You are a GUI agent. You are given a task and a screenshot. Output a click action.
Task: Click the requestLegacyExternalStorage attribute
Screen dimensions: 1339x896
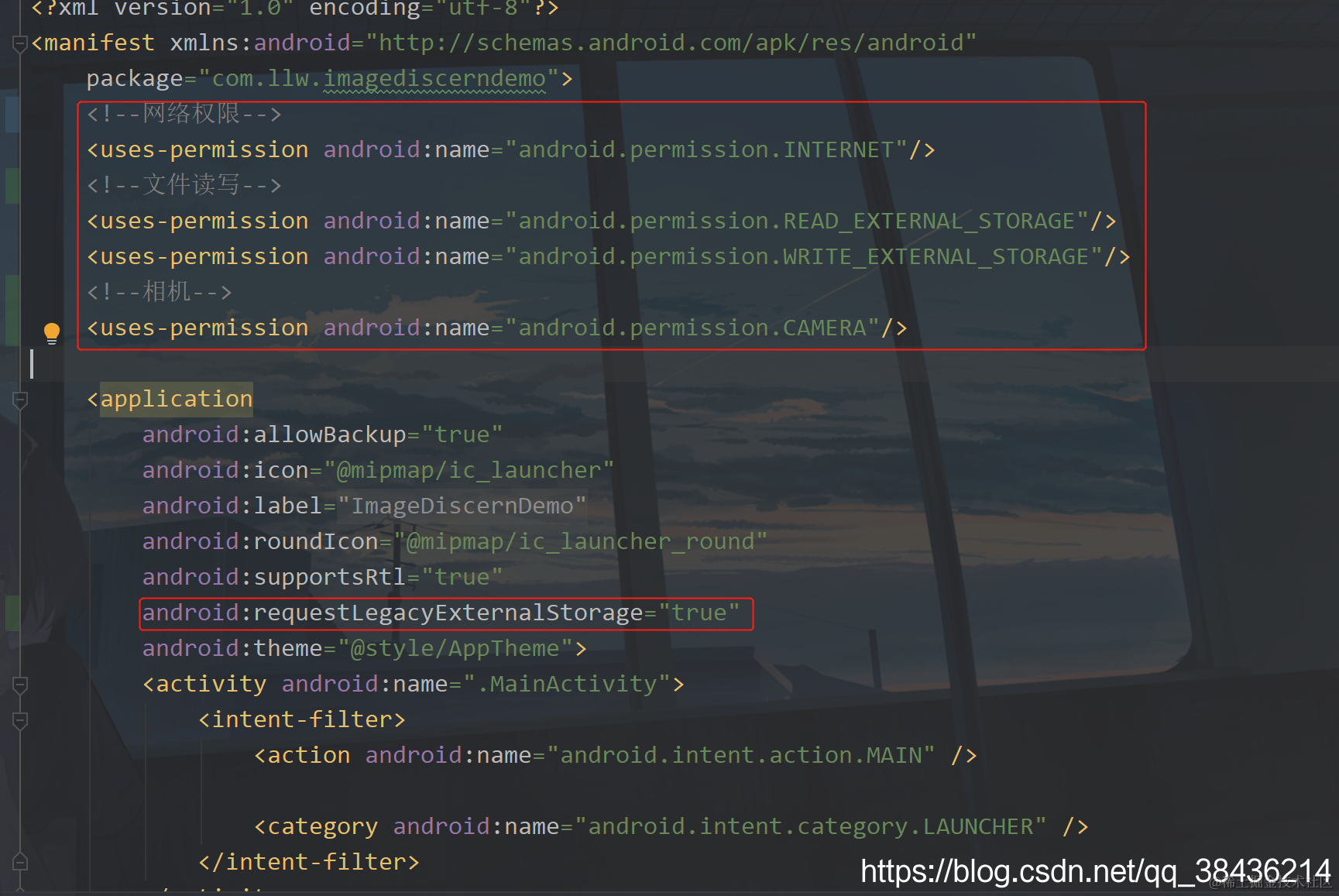point(393,613)
